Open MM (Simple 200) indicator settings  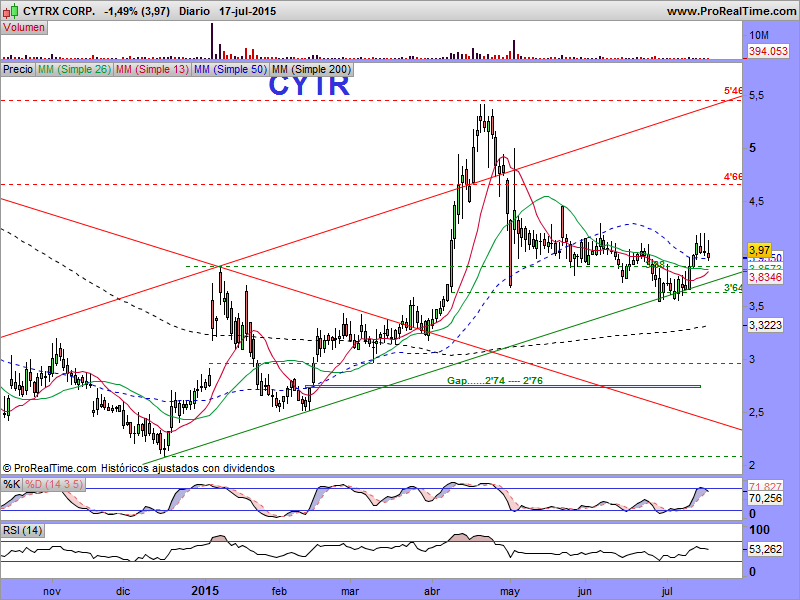pyautogui.click(x=311, y=69)
